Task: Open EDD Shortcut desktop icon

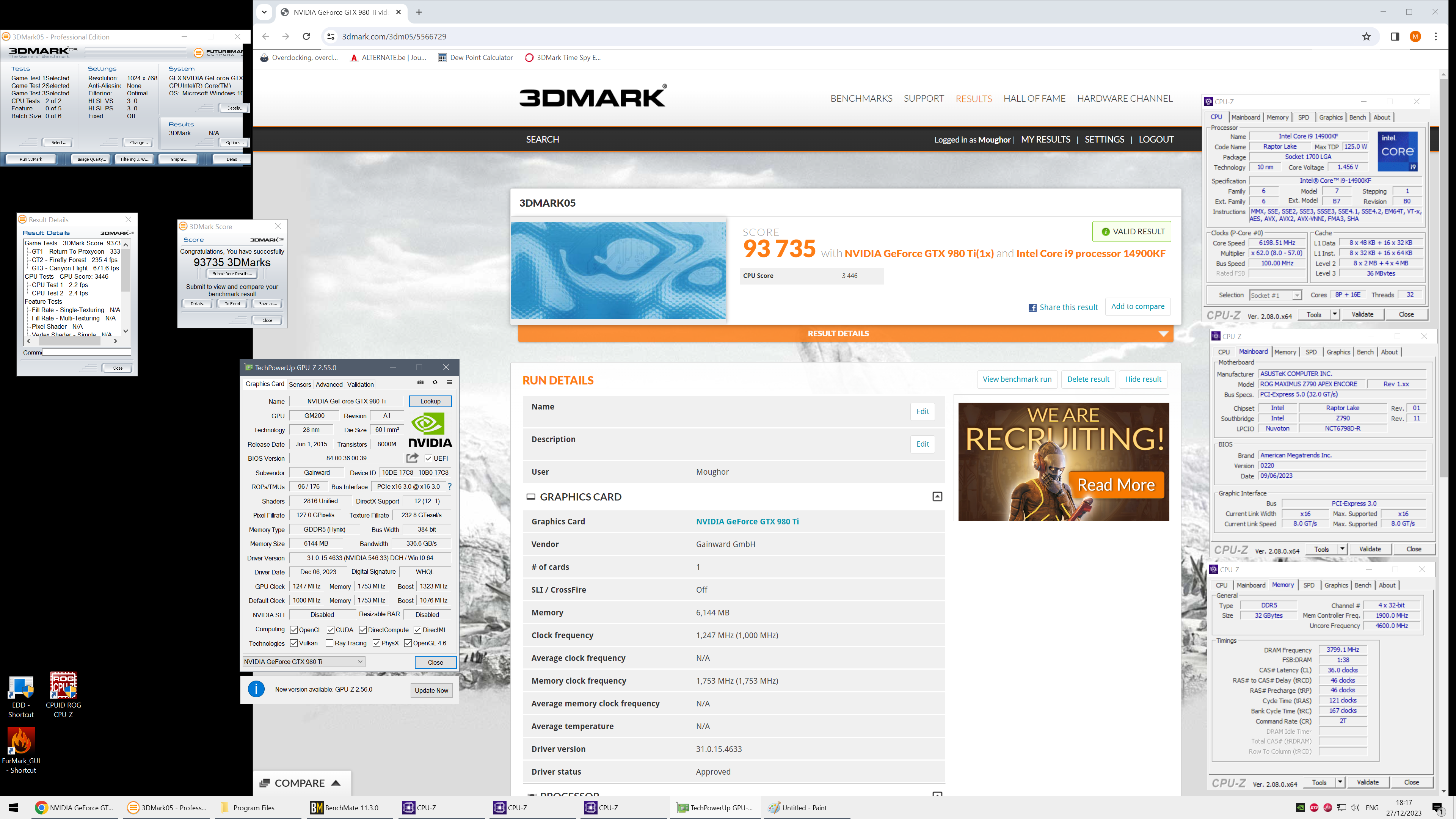Action: [x=21, y=697]
